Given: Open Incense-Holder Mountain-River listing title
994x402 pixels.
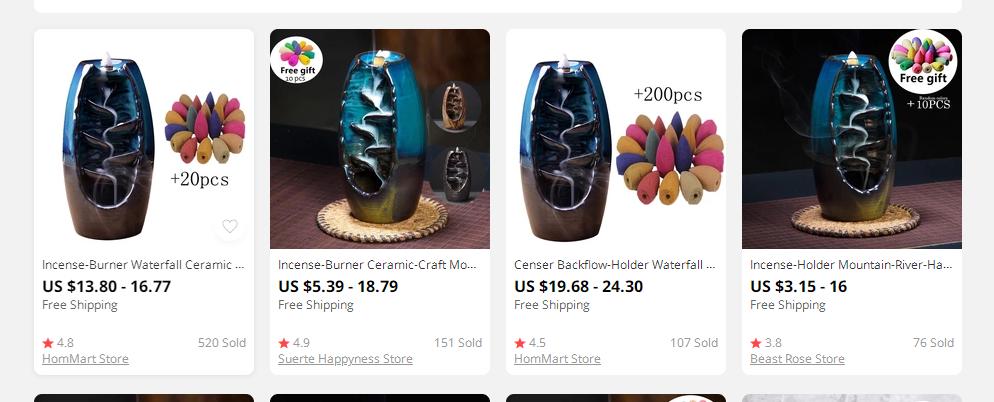Looking at the screenshot, I should 851,265.
